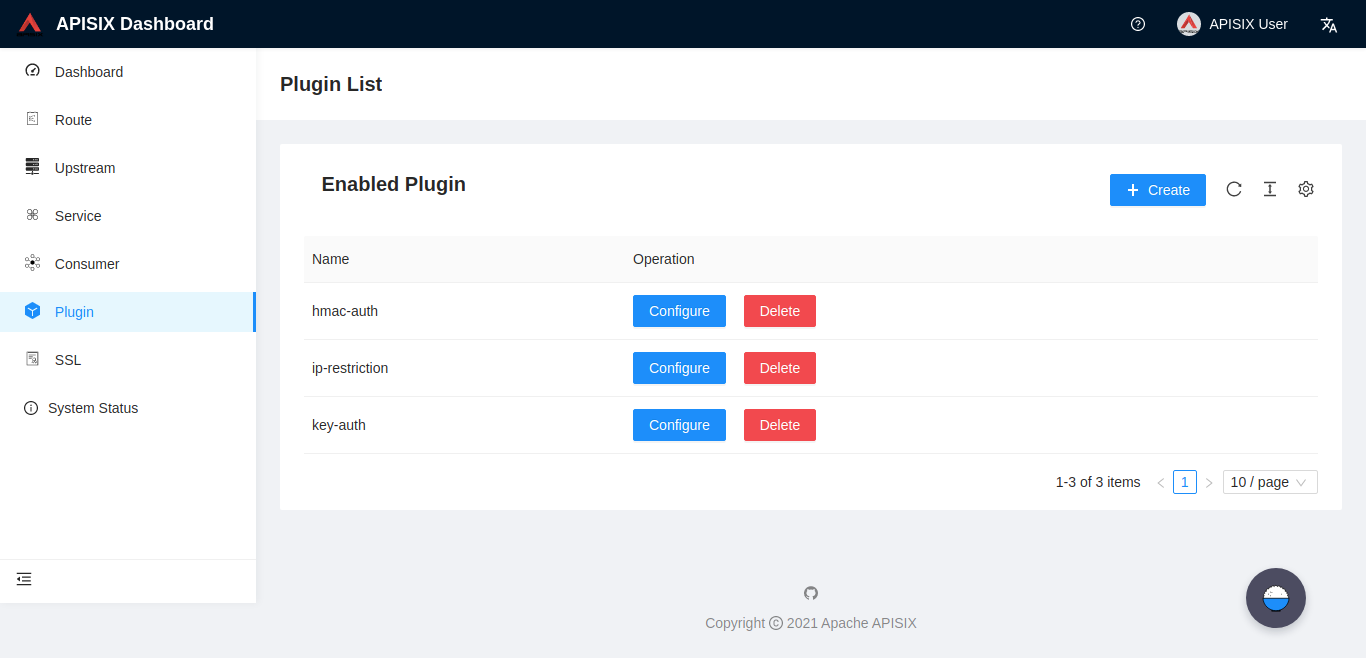
Task: Click the Create button
Action: (x=1157, y=189)
